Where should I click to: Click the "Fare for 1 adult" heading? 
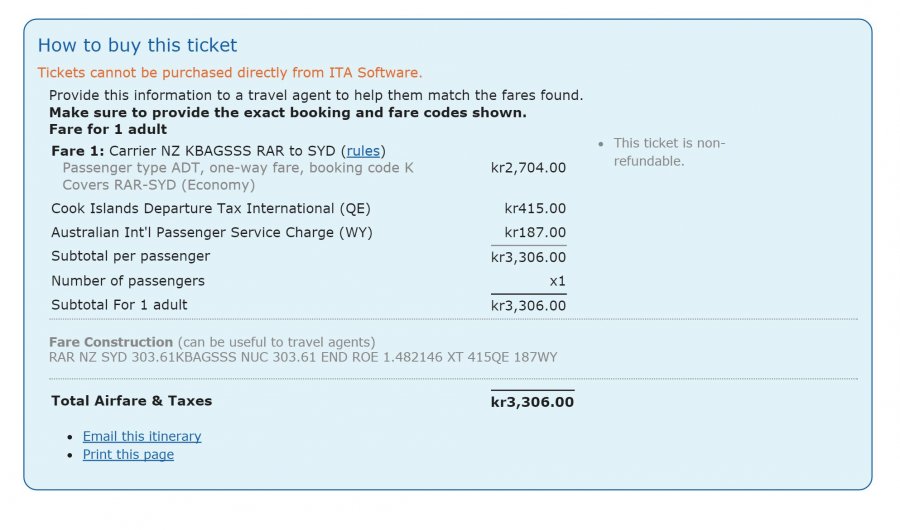point(108,129)
